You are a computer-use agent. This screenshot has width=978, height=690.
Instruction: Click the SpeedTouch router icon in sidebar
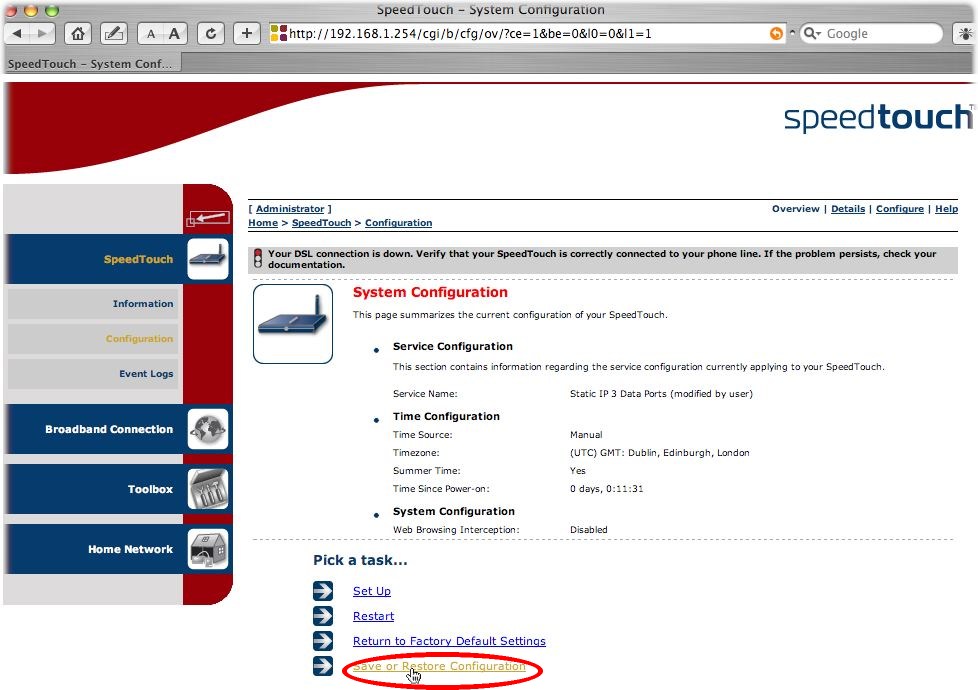coord(208,259)
